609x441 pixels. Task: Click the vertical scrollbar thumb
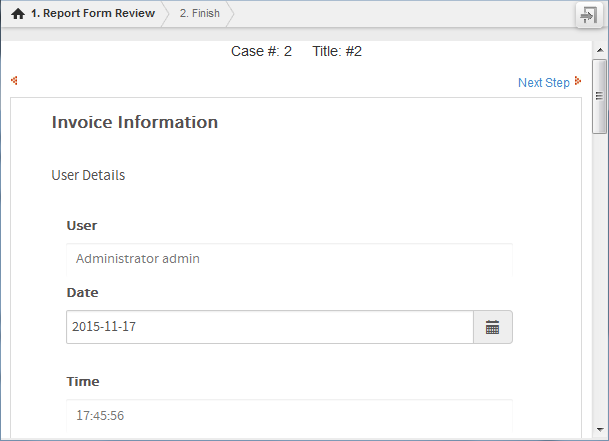click(x=600, y=96)
